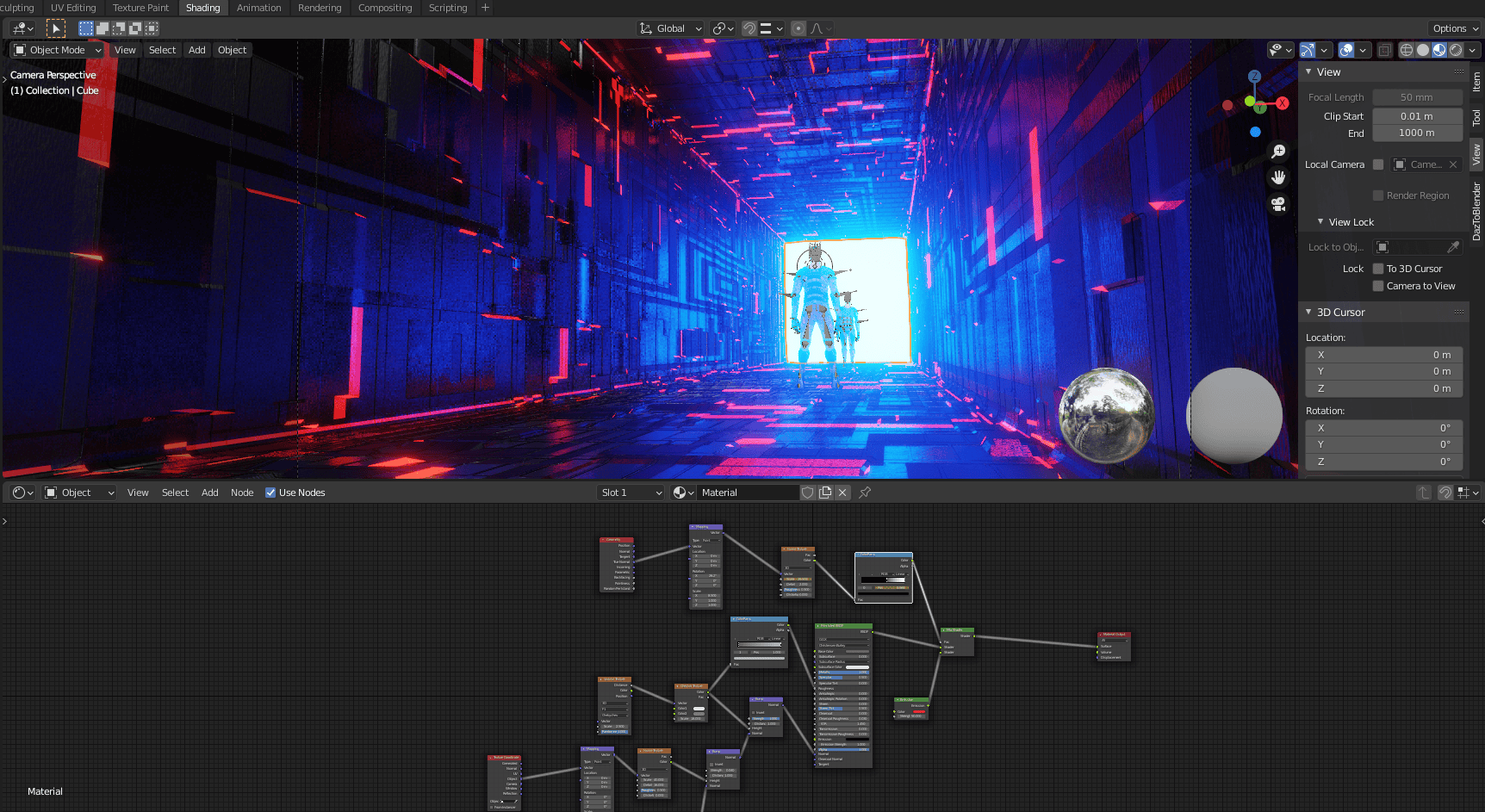The height and width of the screenshot is (812, 1485).
Task: Enable Camera to View lock checkbox
Action: point(1378,286)
